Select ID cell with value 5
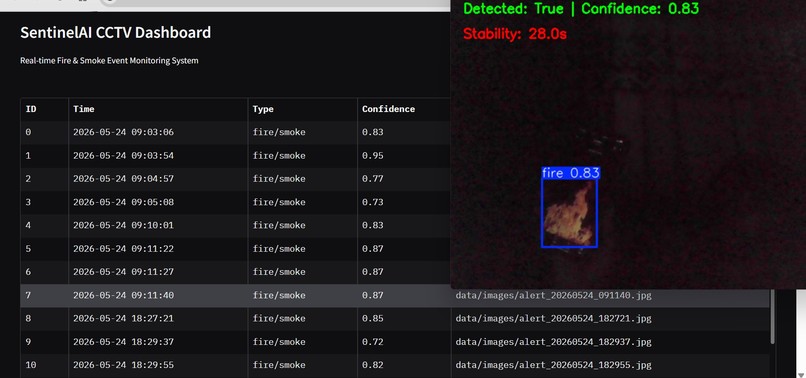The image size is (806, 378). coord(44,249)
